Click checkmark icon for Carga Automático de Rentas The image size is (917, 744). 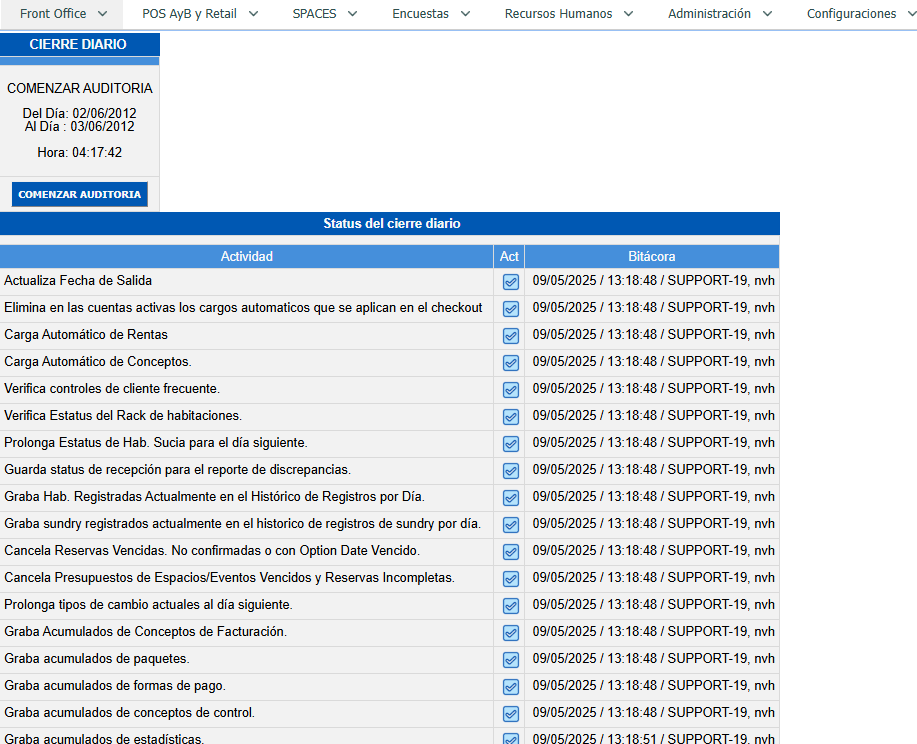[x=510, y=336]
